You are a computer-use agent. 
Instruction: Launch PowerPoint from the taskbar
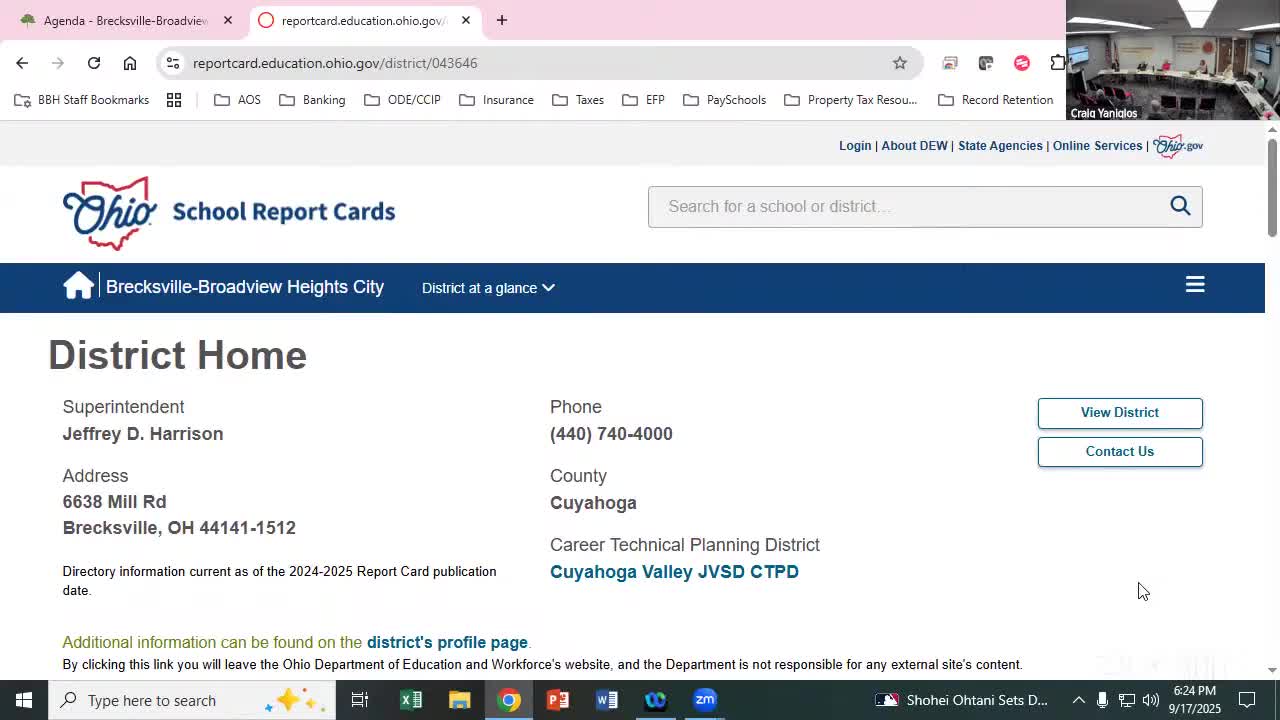click(x=558, y=700)
